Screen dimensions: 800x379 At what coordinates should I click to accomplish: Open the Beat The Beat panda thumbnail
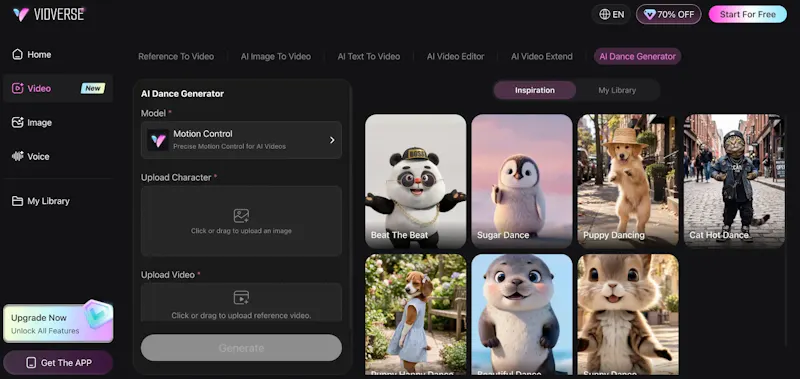[416, 181]
